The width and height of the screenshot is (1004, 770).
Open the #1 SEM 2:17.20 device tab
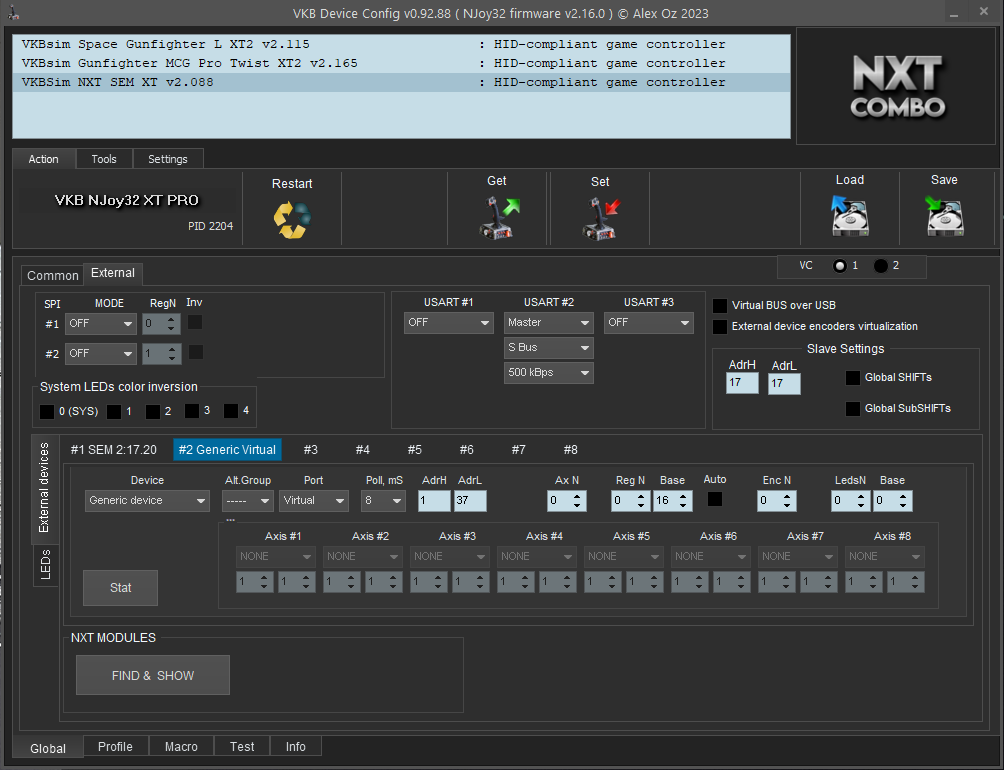(113, 450)
